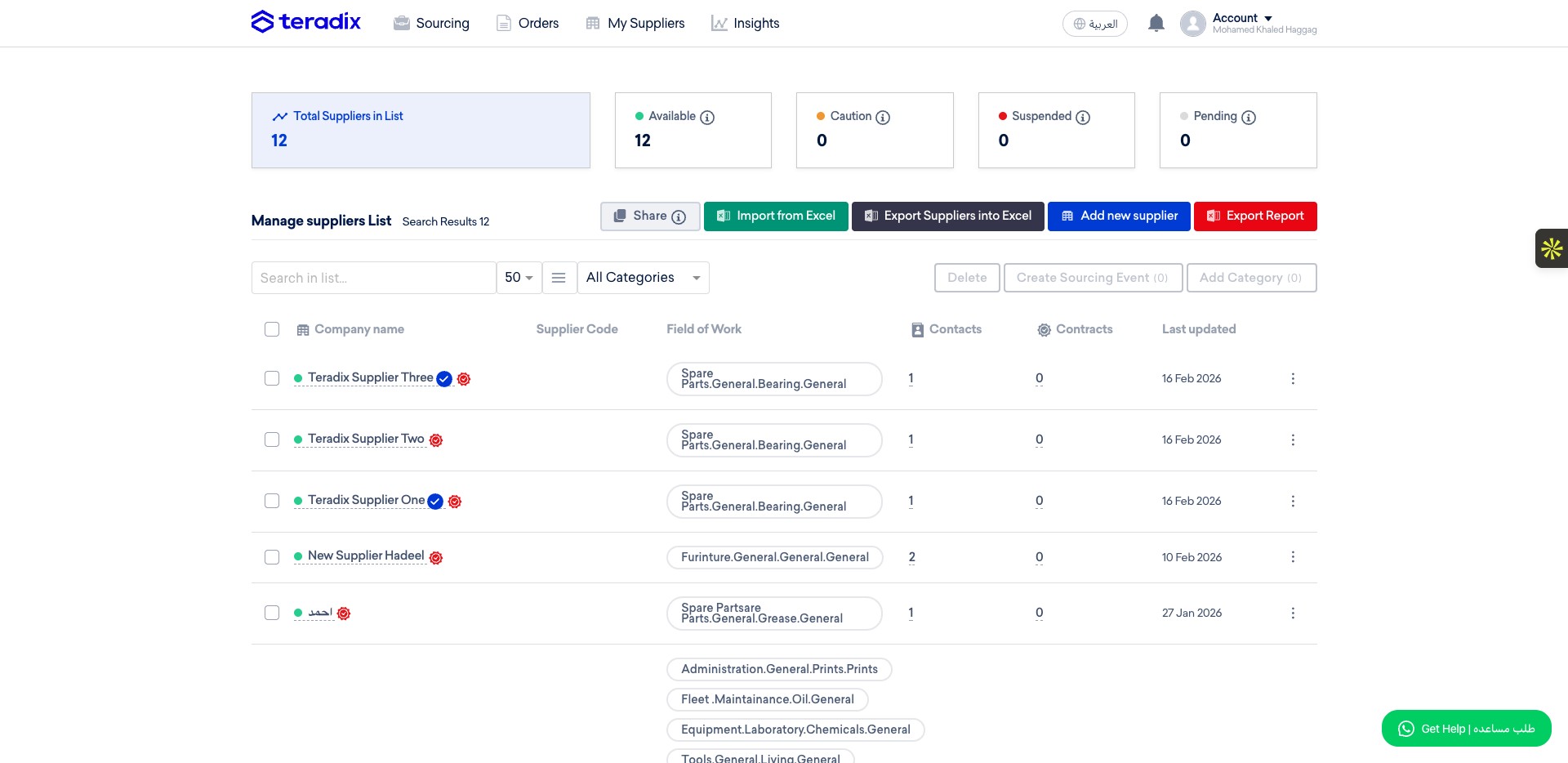
Task: Open the list view options icon
Action: coord(559,278)
